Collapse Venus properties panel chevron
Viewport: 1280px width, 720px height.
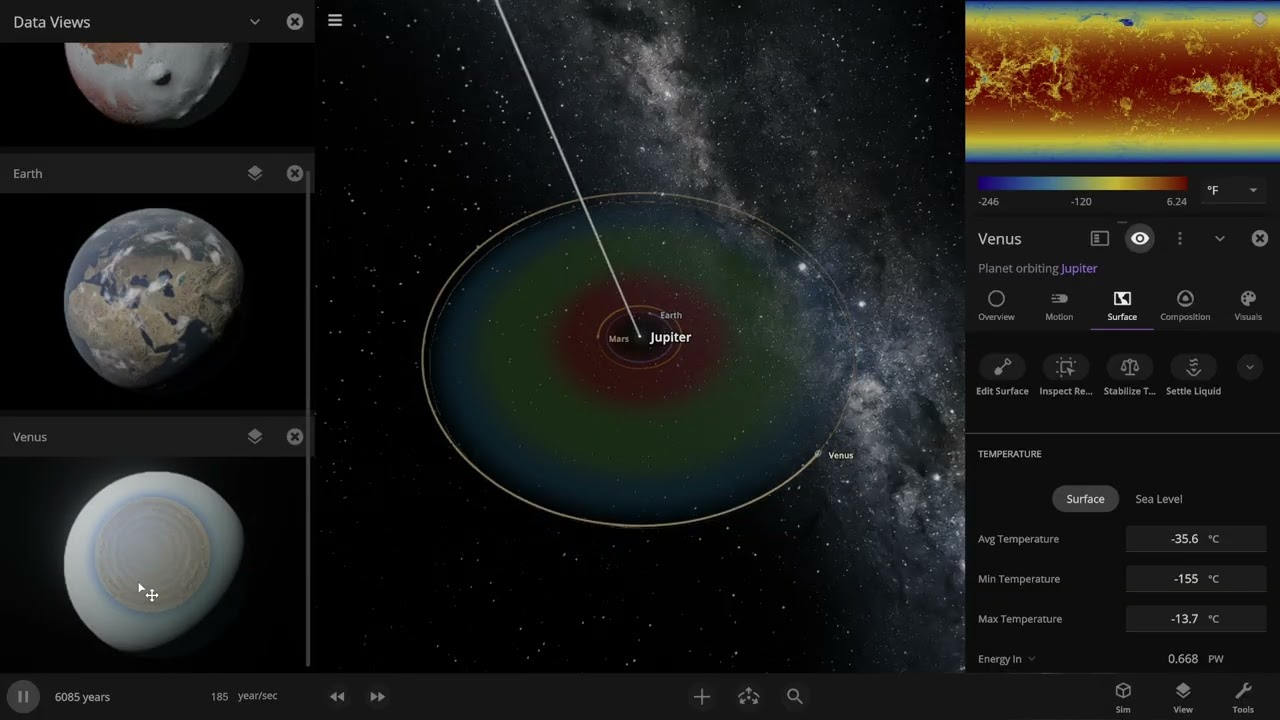(x=1220, y=238)
